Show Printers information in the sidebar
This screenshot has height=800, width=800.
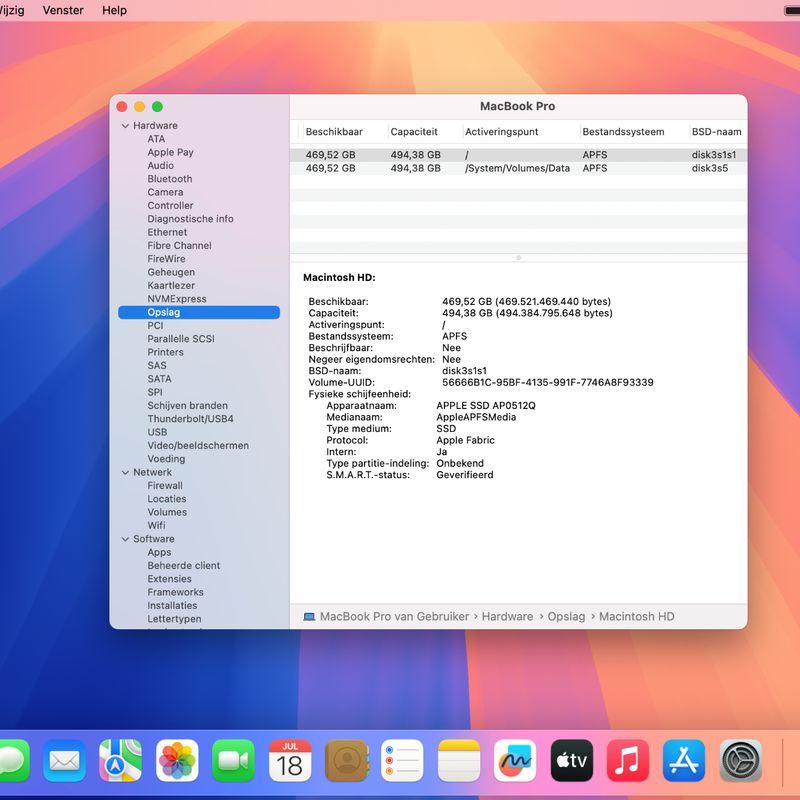[x=165, y=352]
